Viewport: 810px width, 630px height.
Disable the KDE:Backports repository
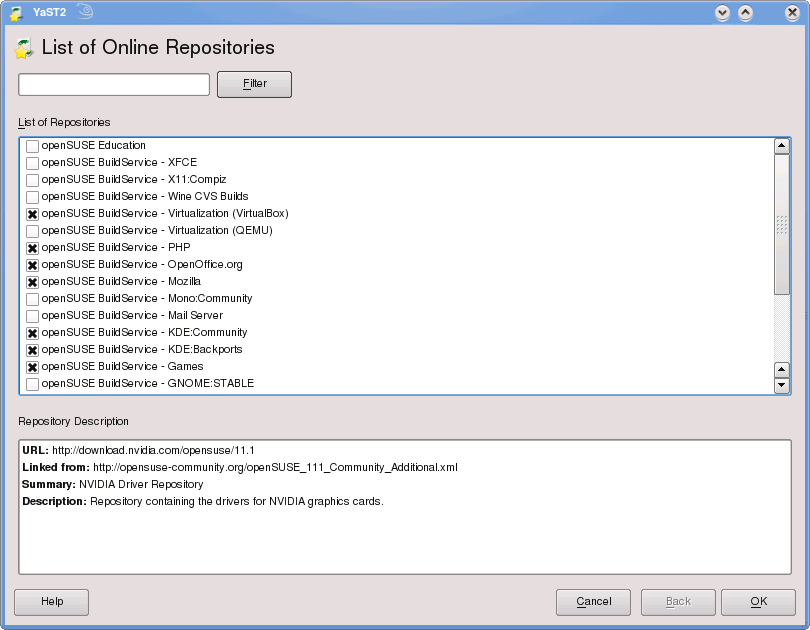click(x=32, y=350)
